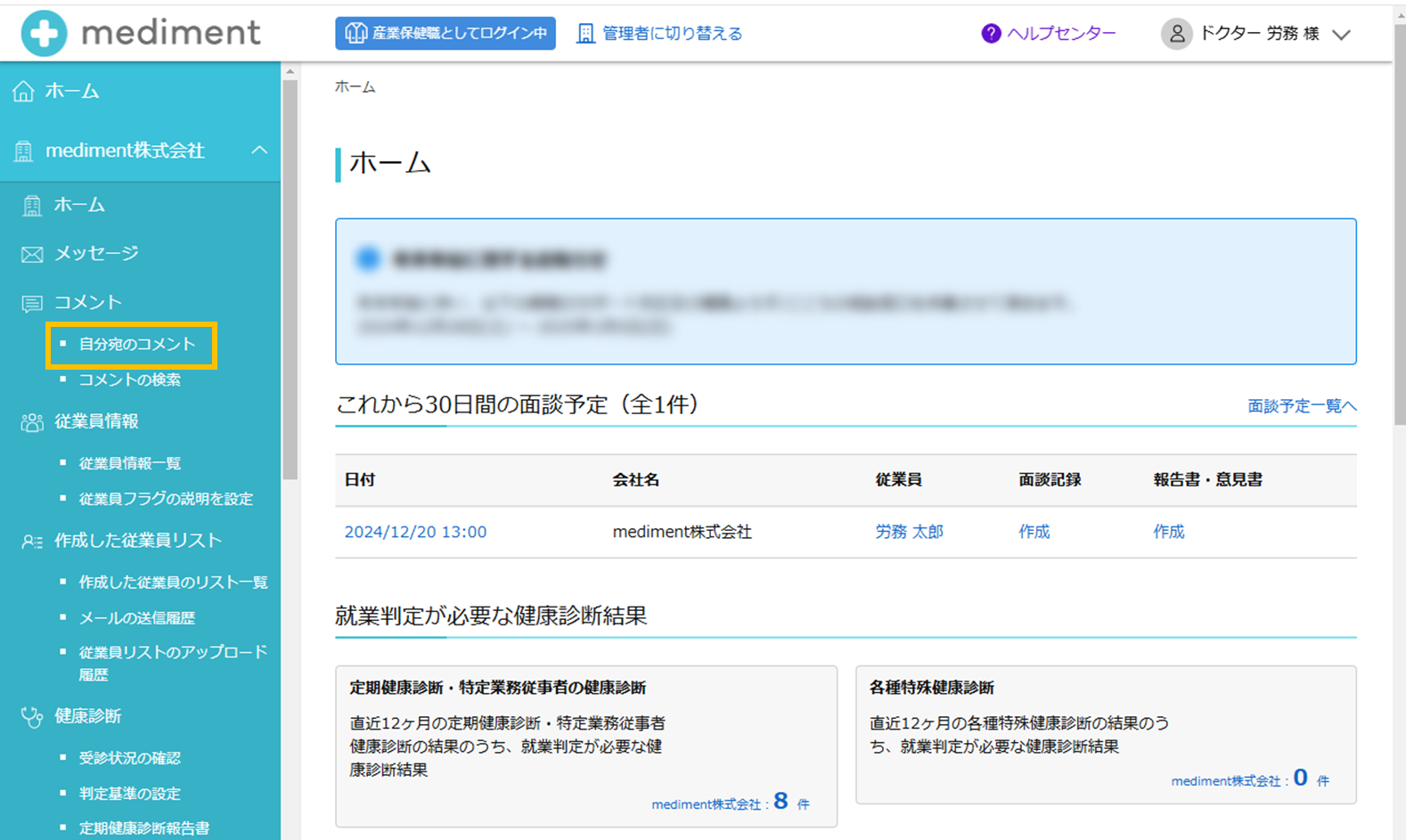Click the building icon beside 管理者に切り替える
The image size is (1406, 840).
(x=585, y=34)
